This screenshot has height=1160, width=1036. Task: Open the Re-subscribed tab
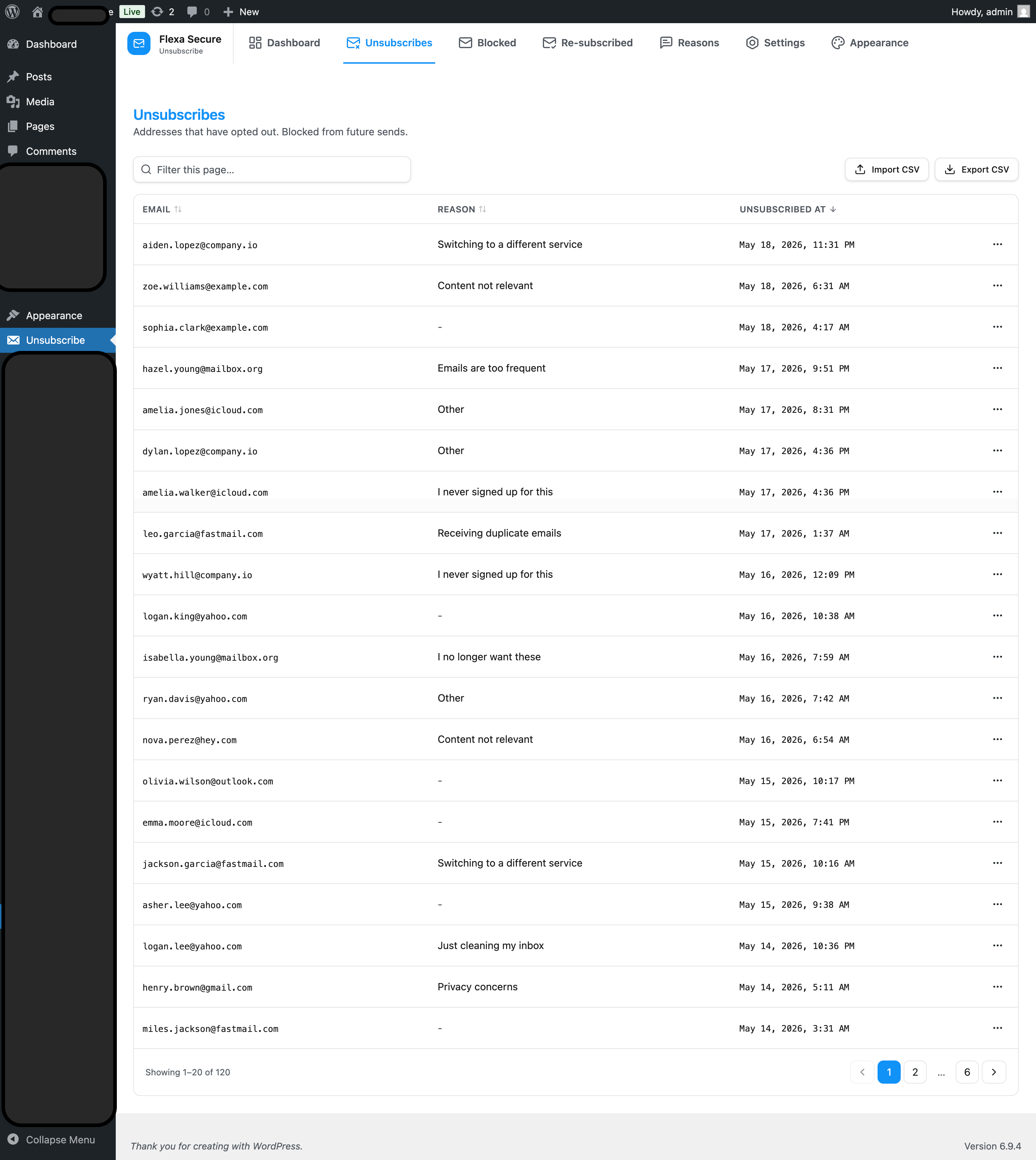(x=587, y=43)
